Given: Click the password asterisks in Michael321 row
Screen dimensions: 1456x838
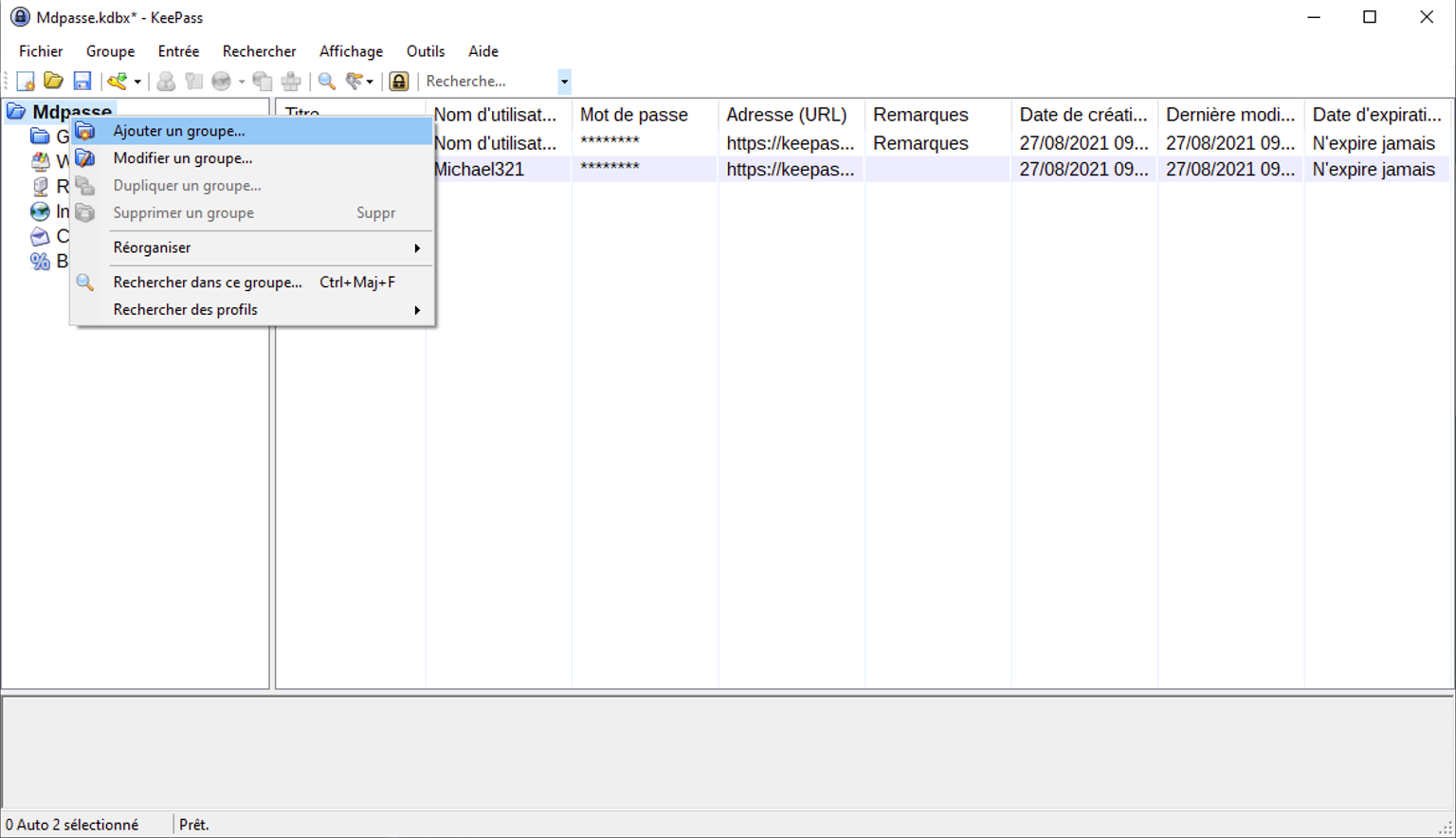Looking at the screenshot, I should pyautogui.click(x=610, y=169).
